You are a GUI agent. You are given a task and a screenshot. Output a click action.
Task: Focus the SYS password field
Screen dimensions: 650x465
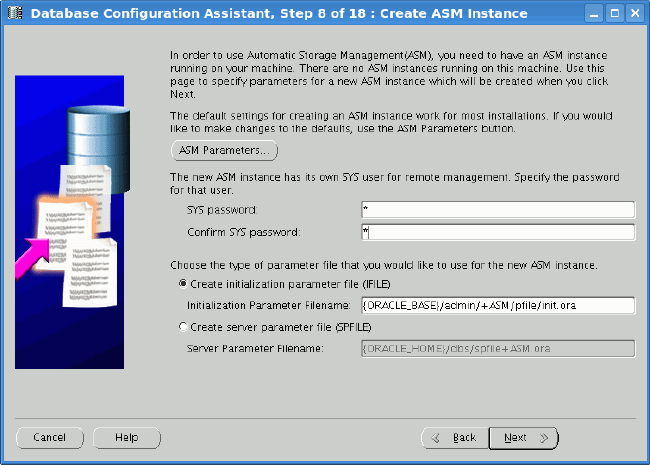point(498,210)
